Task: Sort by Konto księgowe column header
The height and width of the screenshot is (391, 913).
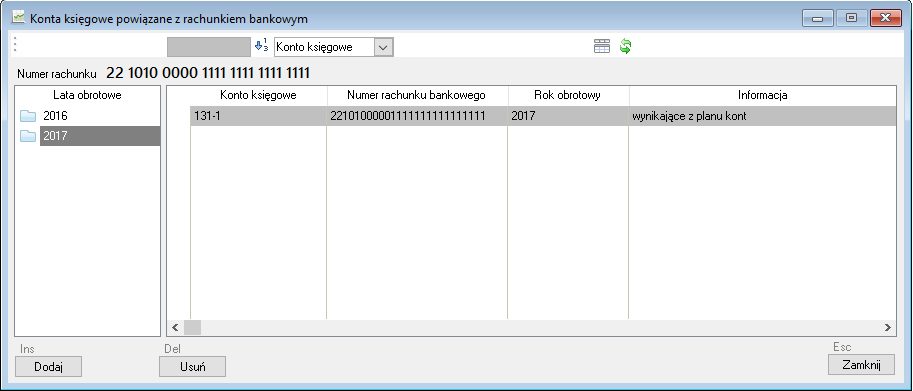Action: [x=259, y=95]
